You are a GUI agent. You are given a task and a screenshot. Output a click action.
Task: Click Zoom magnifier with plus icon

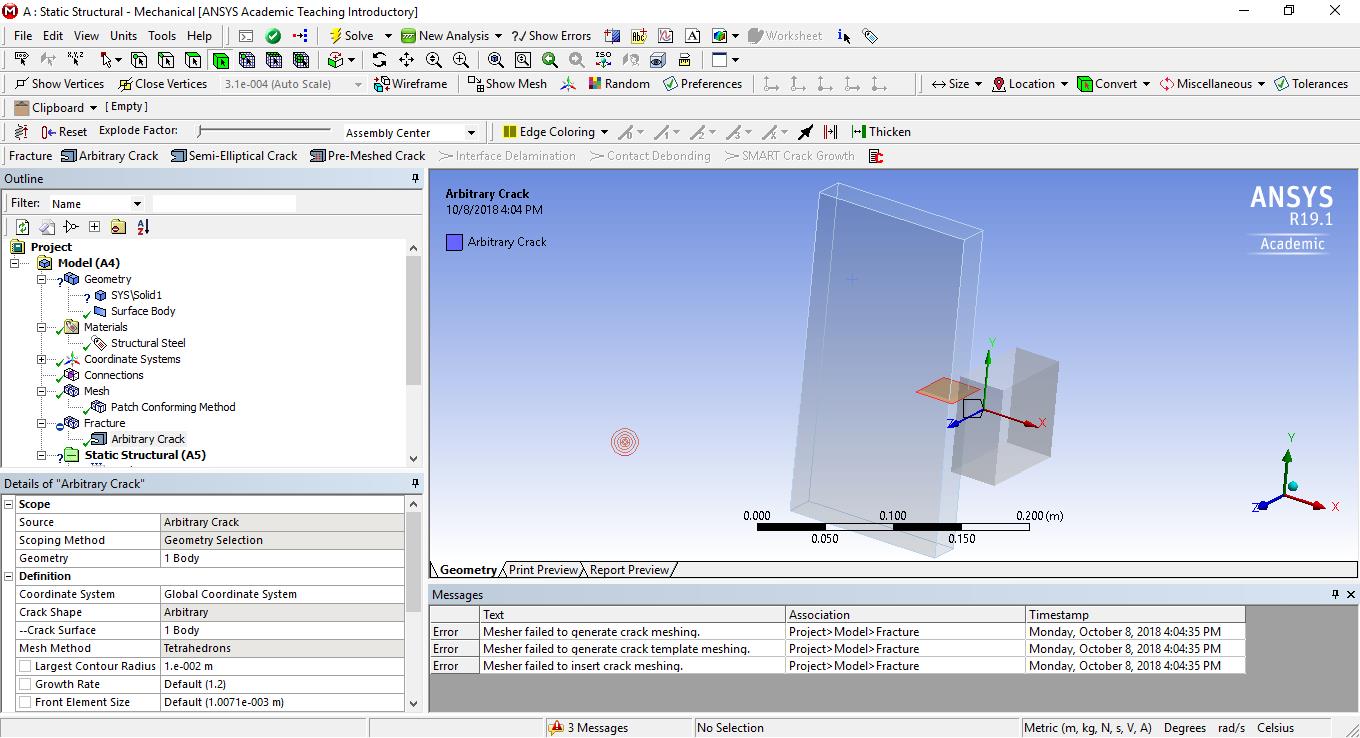click(x=433, y=59)
